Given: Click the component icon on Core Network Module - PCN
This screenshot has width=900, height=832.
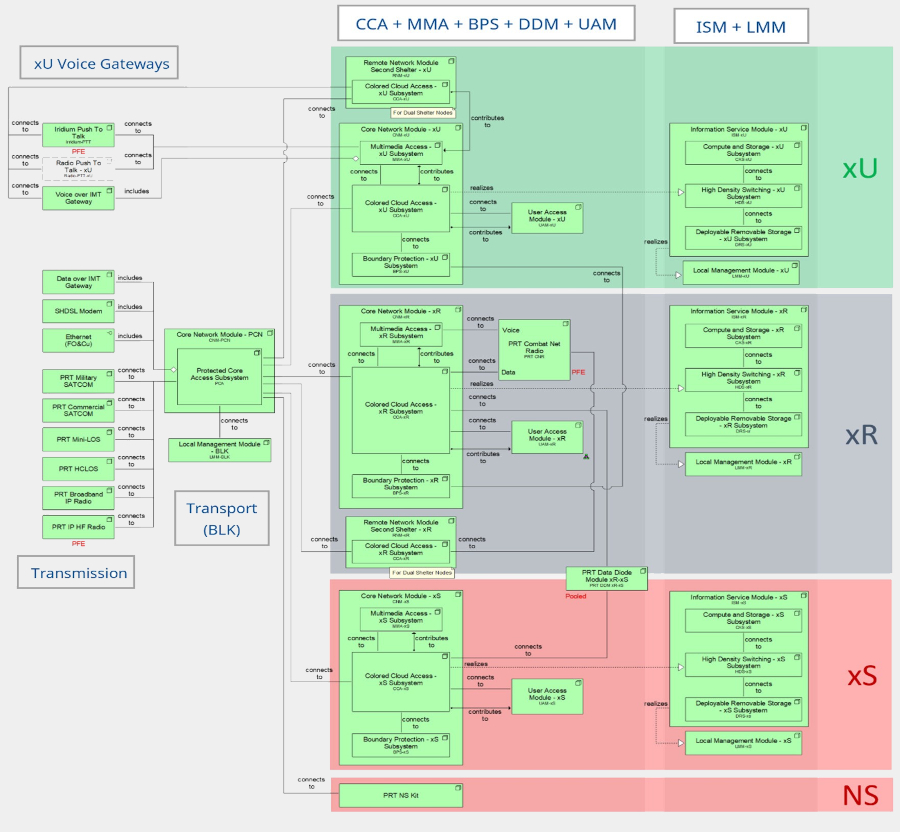Looking at the screenshot, I should point(271,334).
